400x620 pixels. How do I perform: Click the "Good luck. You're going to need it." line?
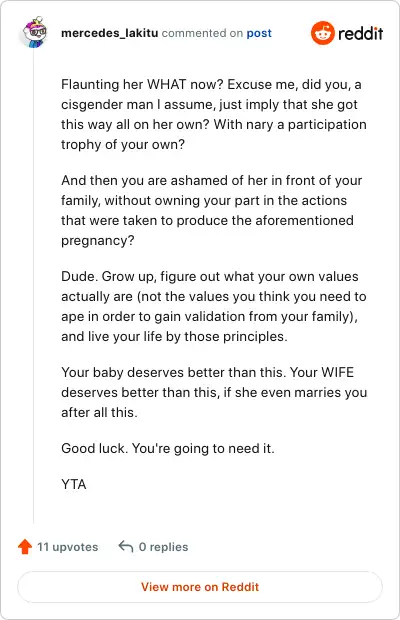tap(168, 448)
